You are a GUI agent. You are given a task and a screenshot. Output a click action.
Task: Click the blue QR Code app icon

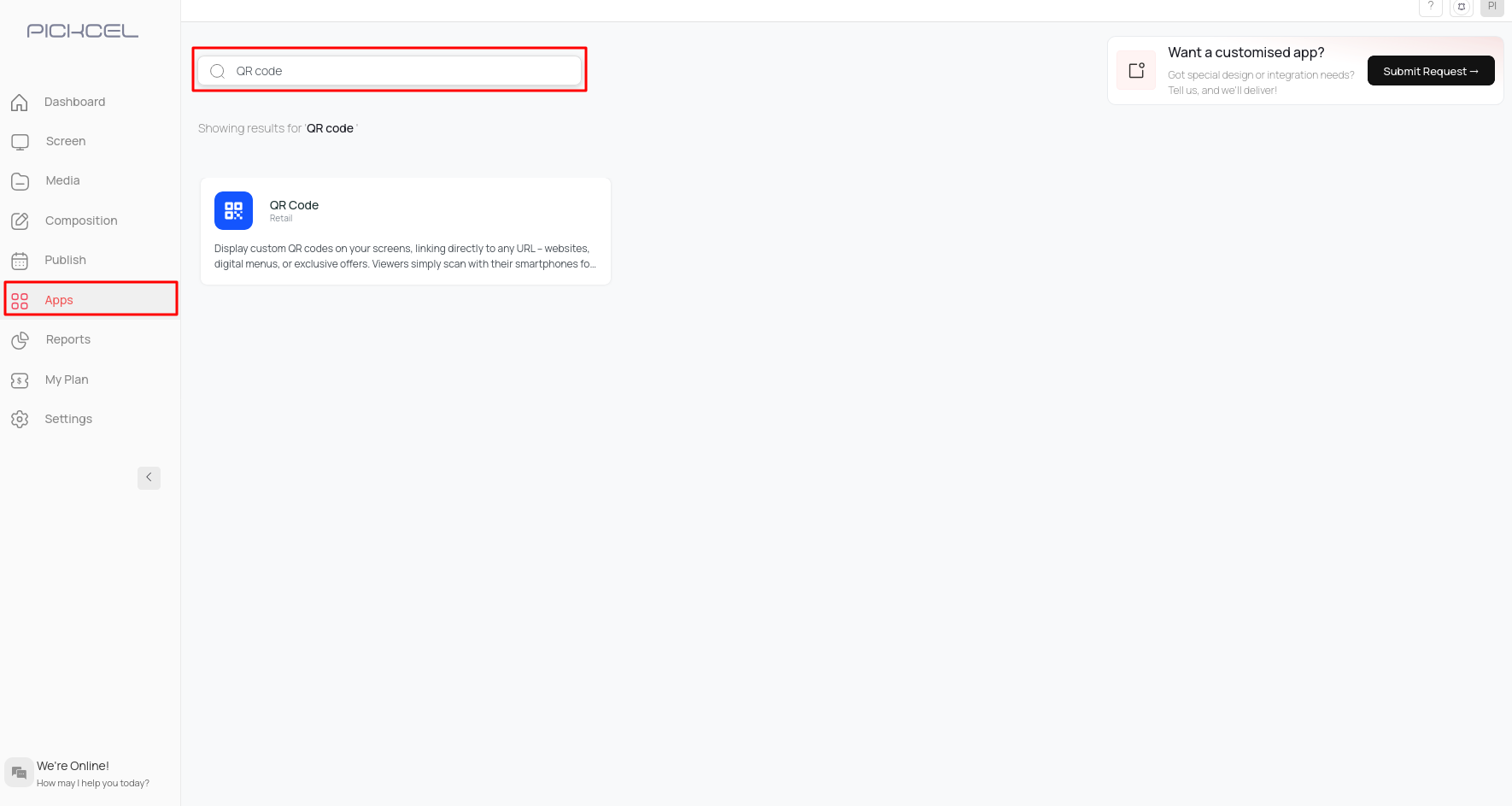click(x=233, y=211)
